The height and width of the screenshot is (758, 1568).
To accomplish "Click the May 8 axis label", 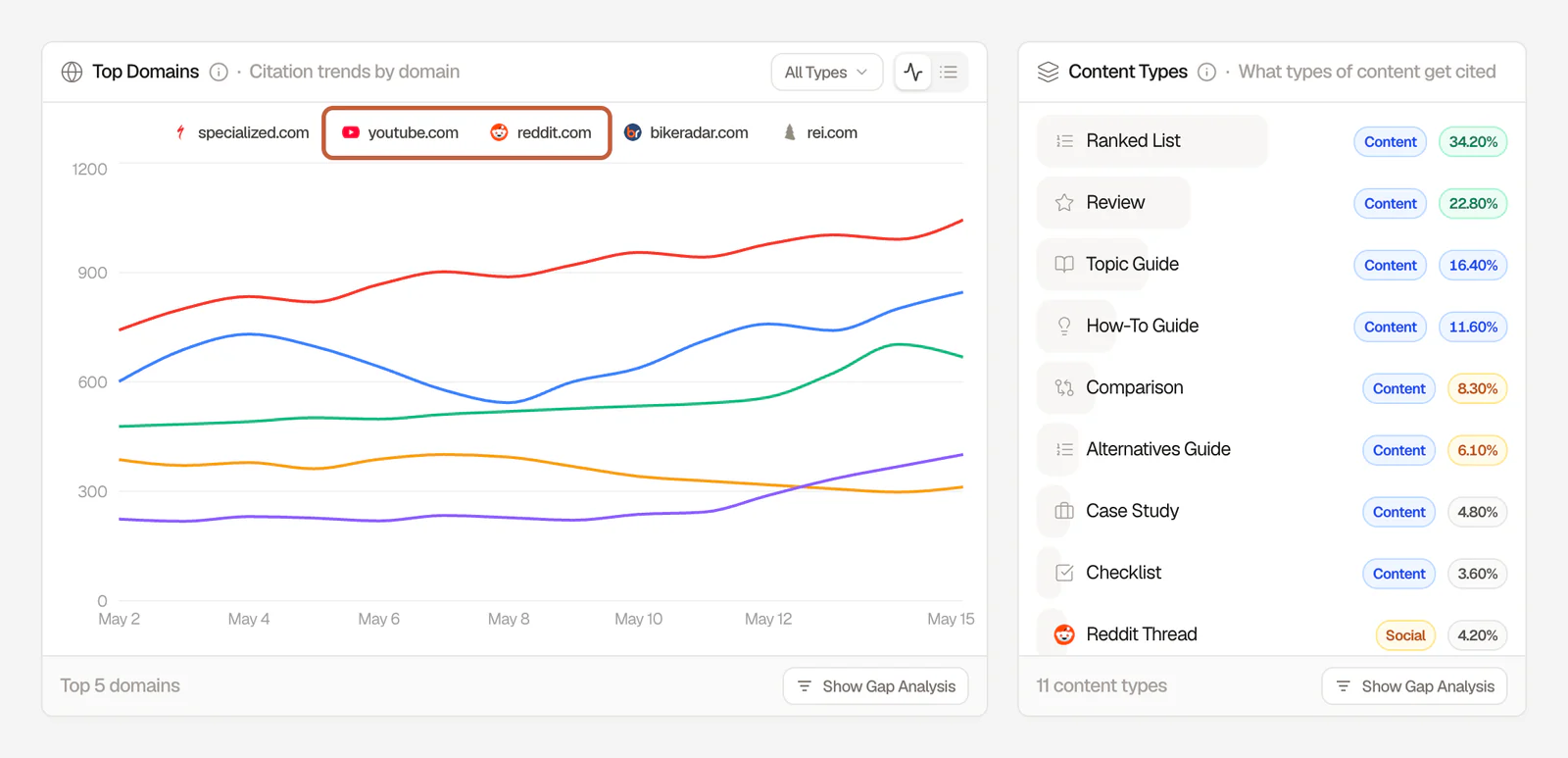I will pyautogui.click(x=509, y=619).
